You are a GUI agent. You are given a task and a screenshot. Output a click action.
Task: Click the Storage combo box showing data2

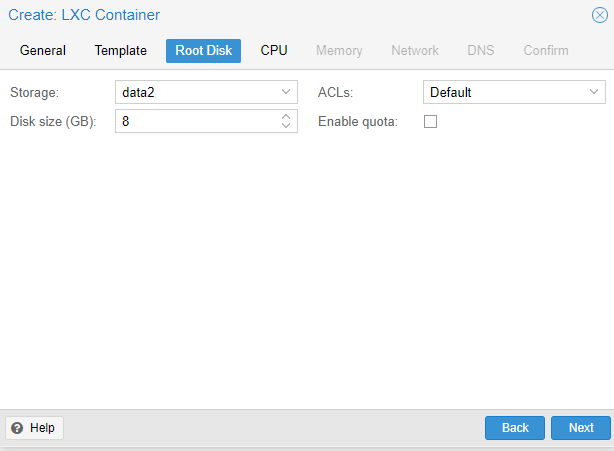pos(206,92)
